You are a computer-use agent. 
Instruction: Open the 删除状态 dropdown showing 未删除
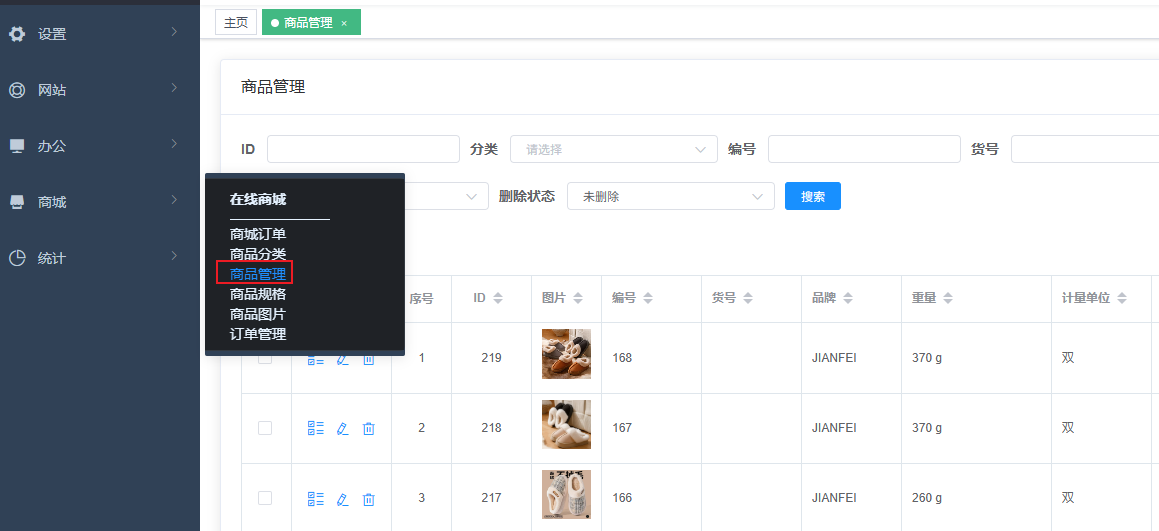pos(670,196)
